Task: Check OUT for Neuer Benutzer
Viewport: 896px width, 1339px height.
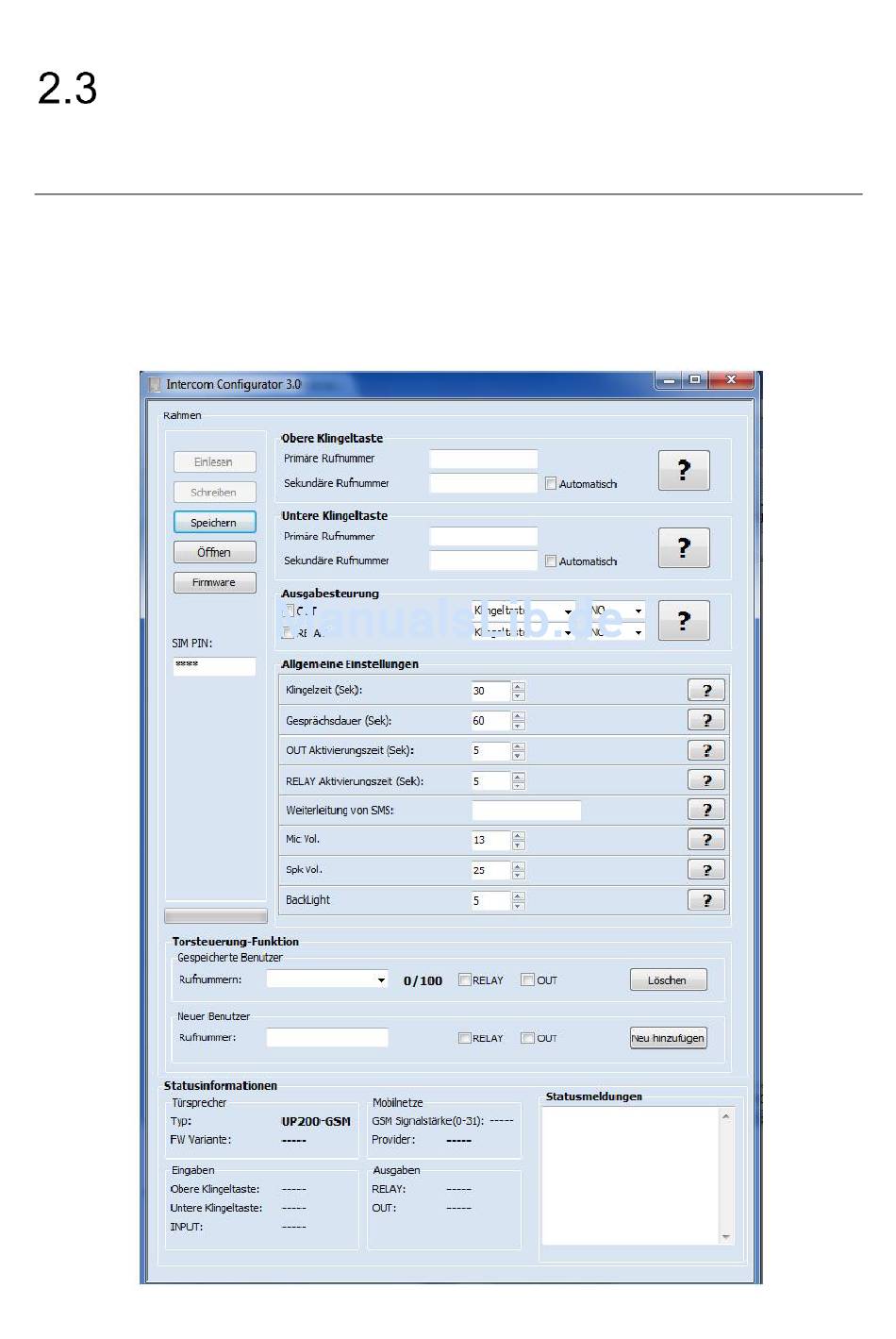Action: pyautogui.click(x=528, y=1038)
